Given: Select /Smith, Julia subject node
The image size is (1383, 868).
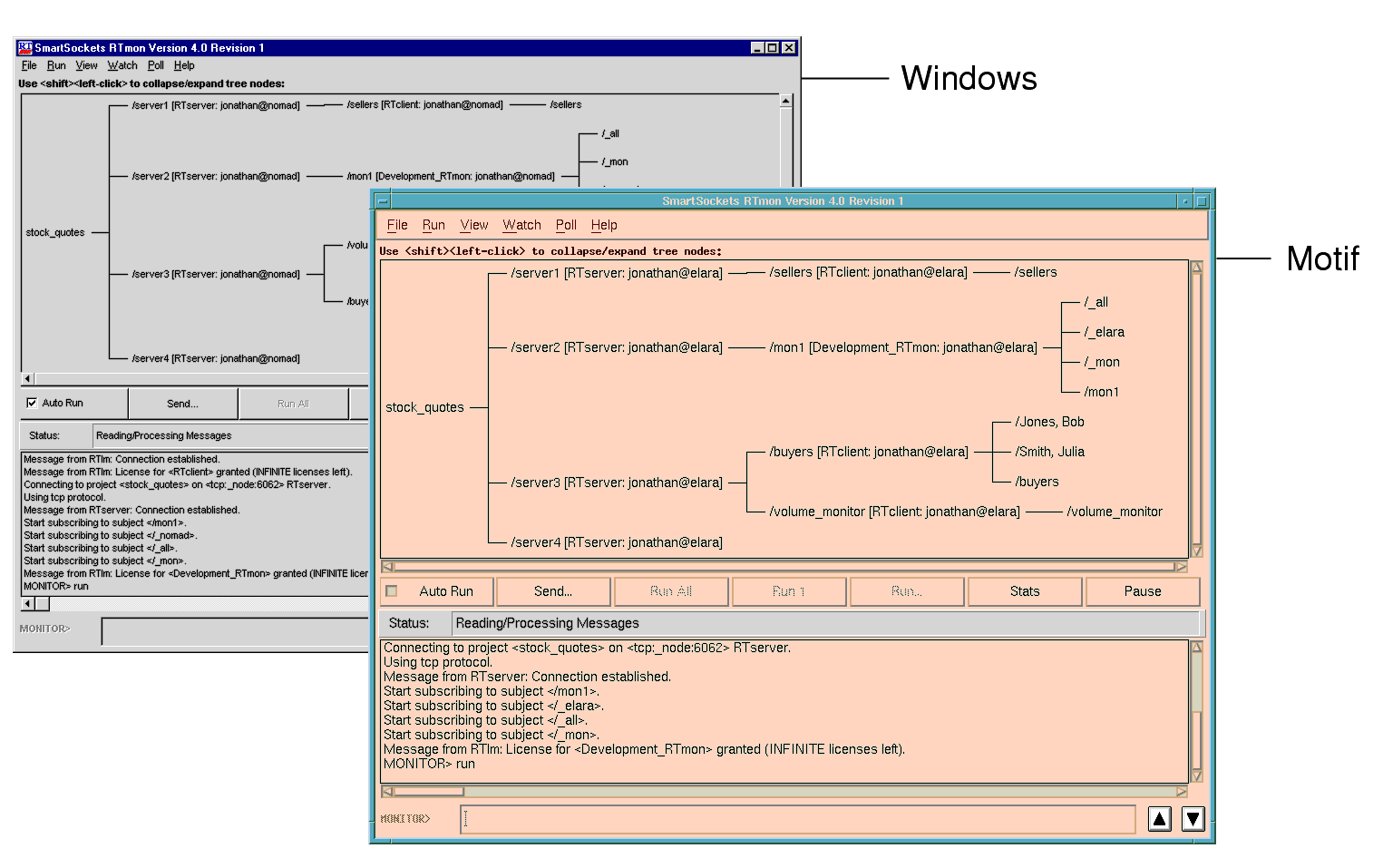Looking at the screenshot, I should (x=1049, y=452).
